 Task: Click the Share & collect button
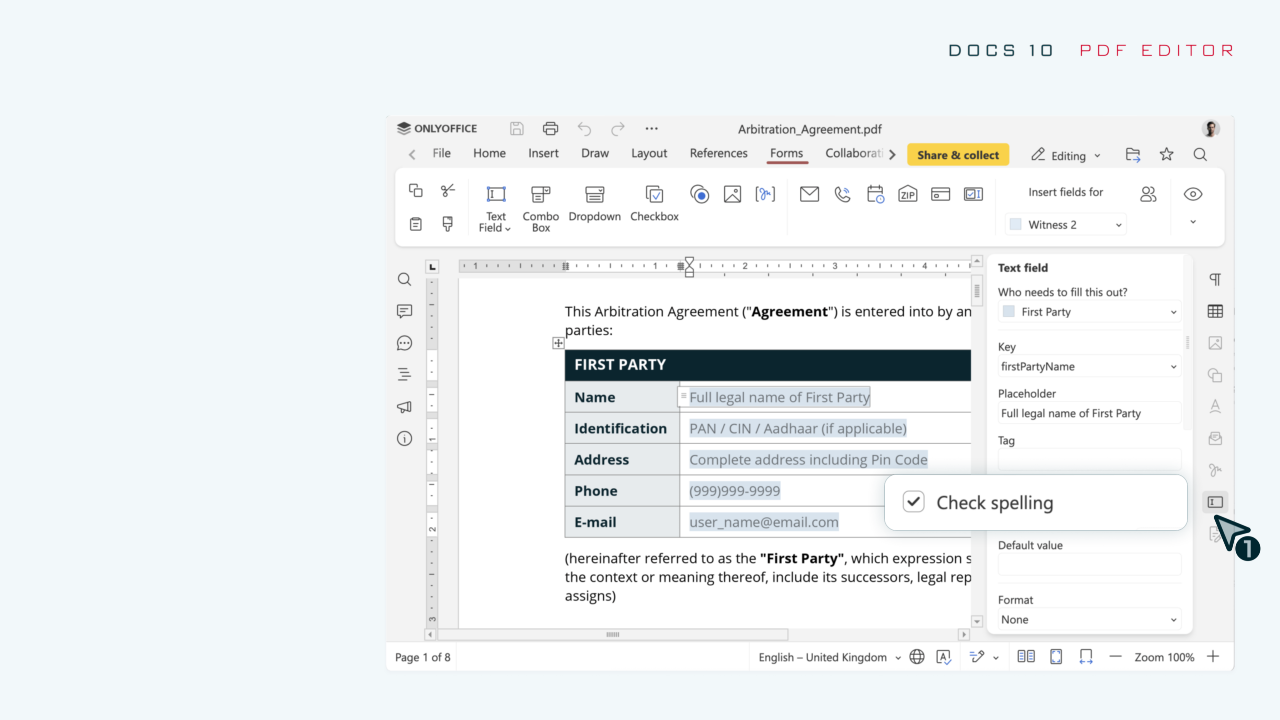(958, 155)
